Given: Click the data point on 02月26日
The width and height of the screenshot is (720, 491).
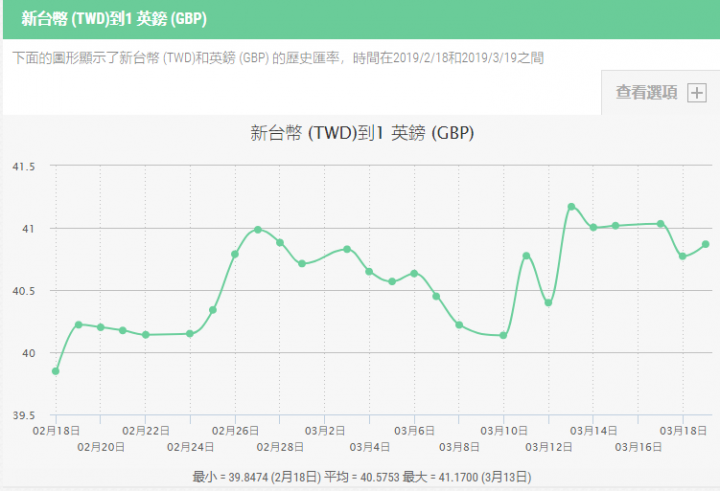Looking at the screenshot, I should [x=235, y=254].
